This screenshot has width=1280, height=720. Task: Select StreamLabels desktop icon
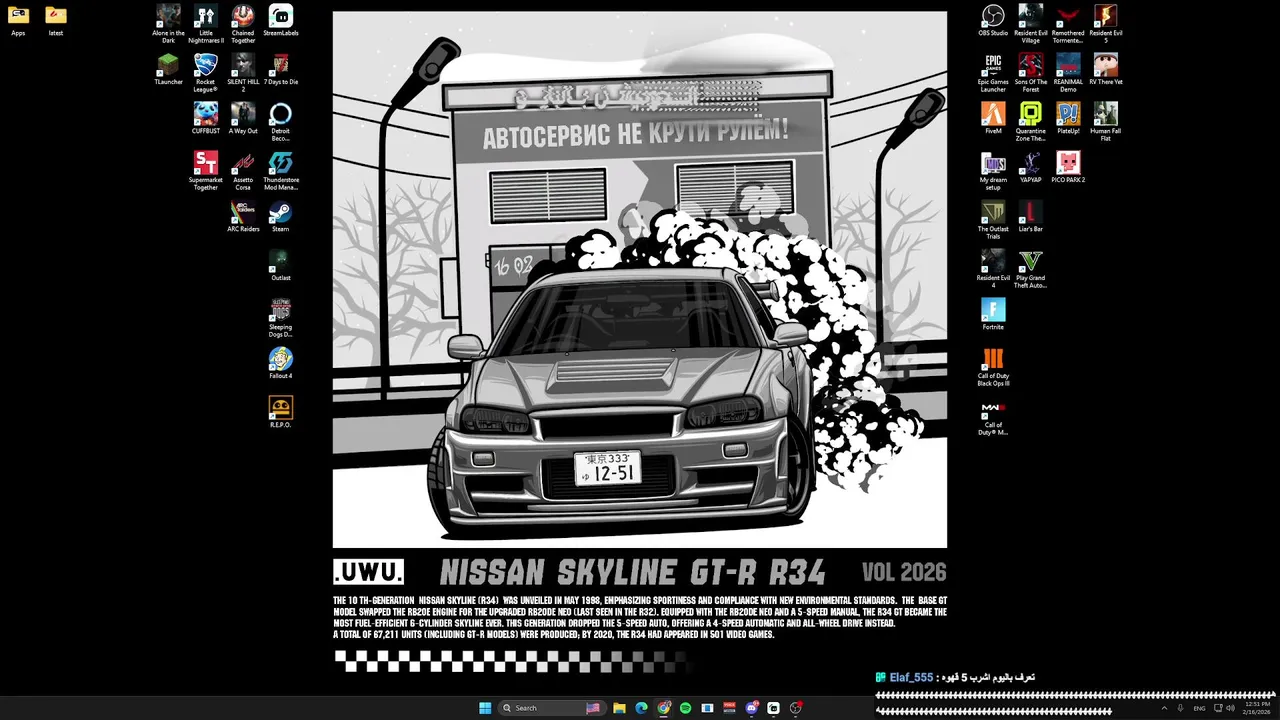(281, 20)
